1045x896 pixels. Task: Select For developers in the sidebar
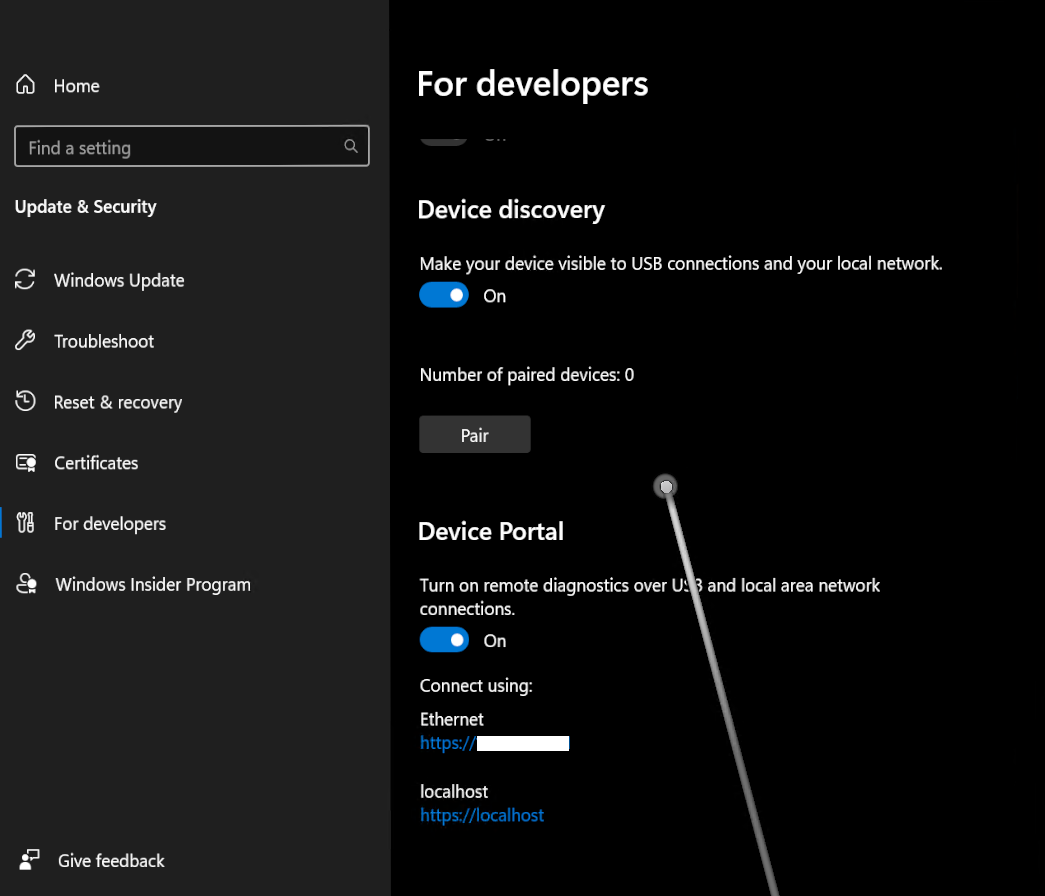tap(110, 523)
